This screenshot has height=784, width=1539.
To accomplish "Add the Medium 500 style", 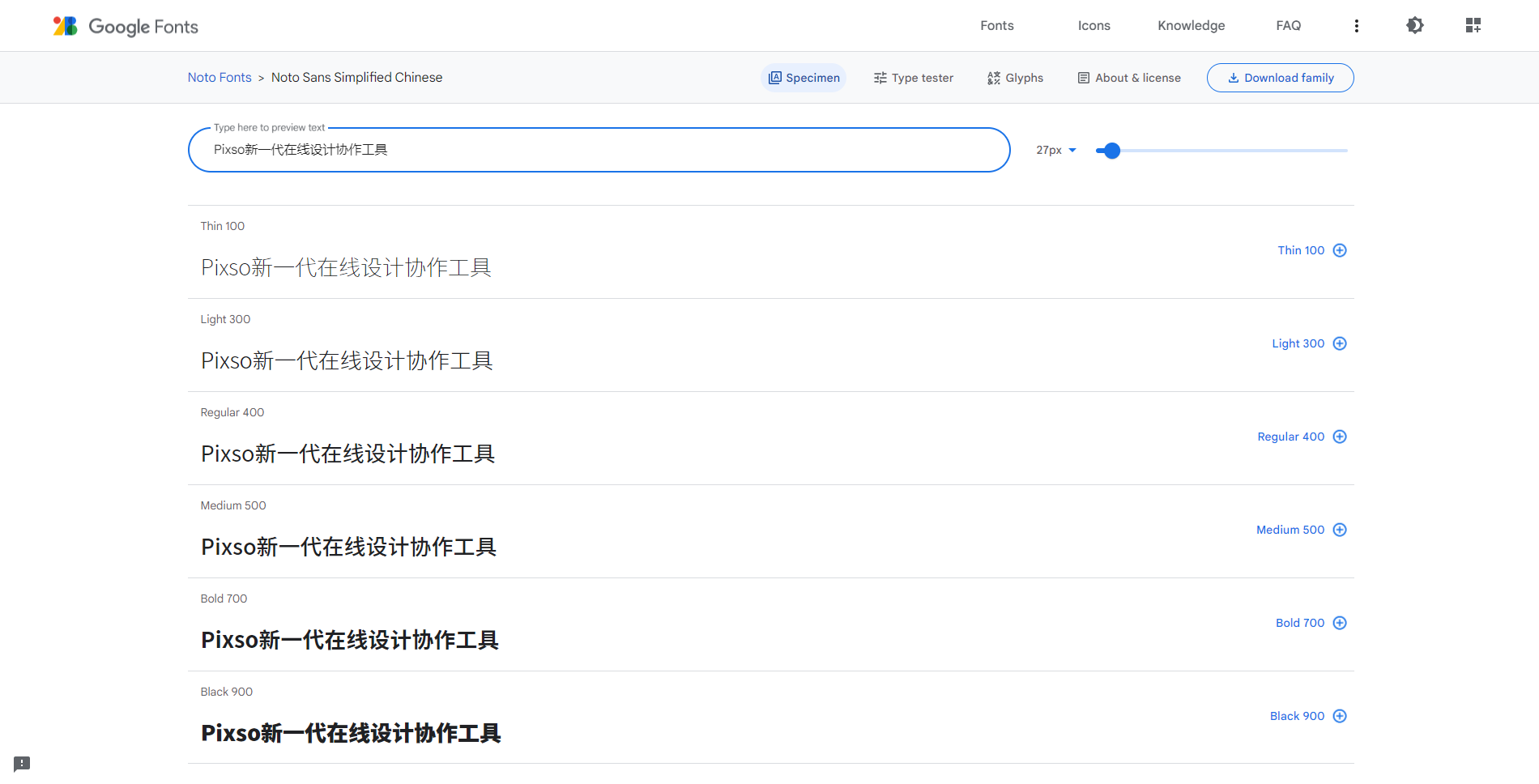I will (1302, 530).
